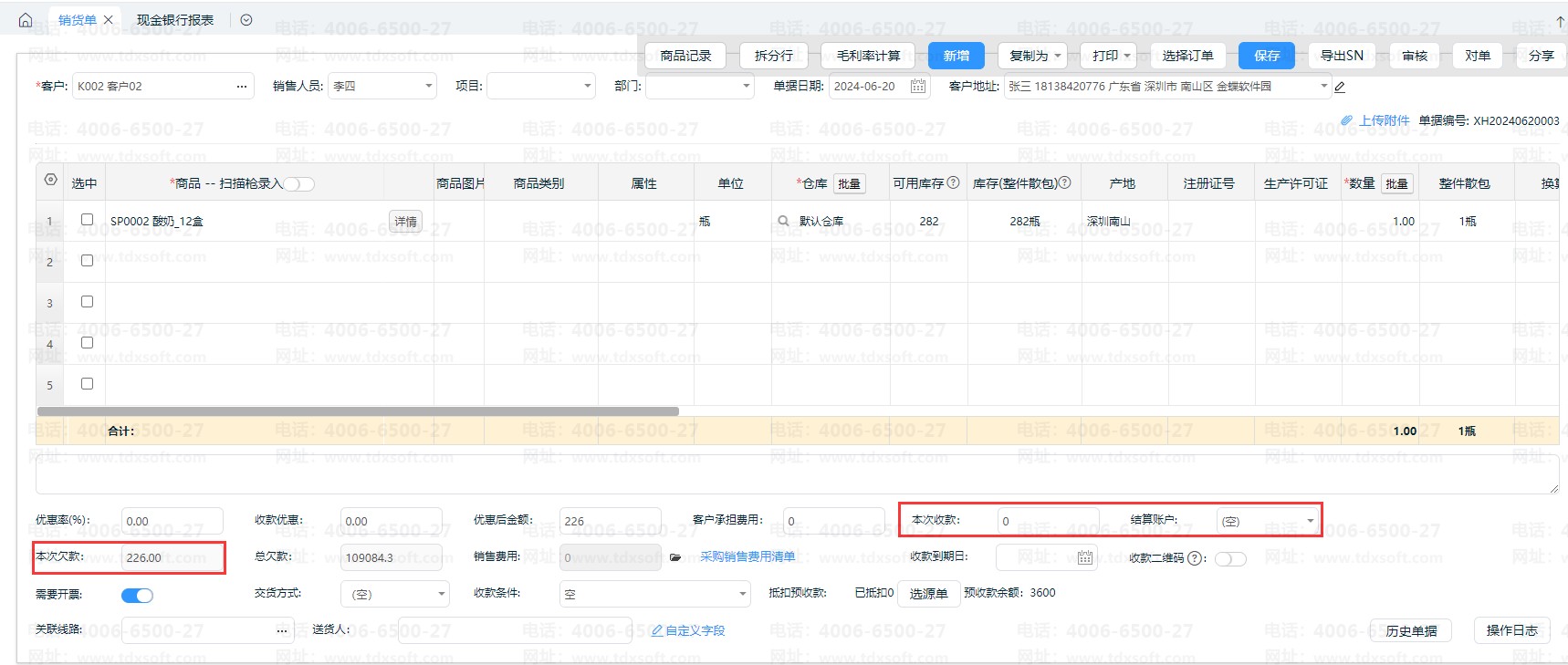Click the horizontal table scrollbar
The width and height of the screenshot is (1568, 665).
[358, 411]
